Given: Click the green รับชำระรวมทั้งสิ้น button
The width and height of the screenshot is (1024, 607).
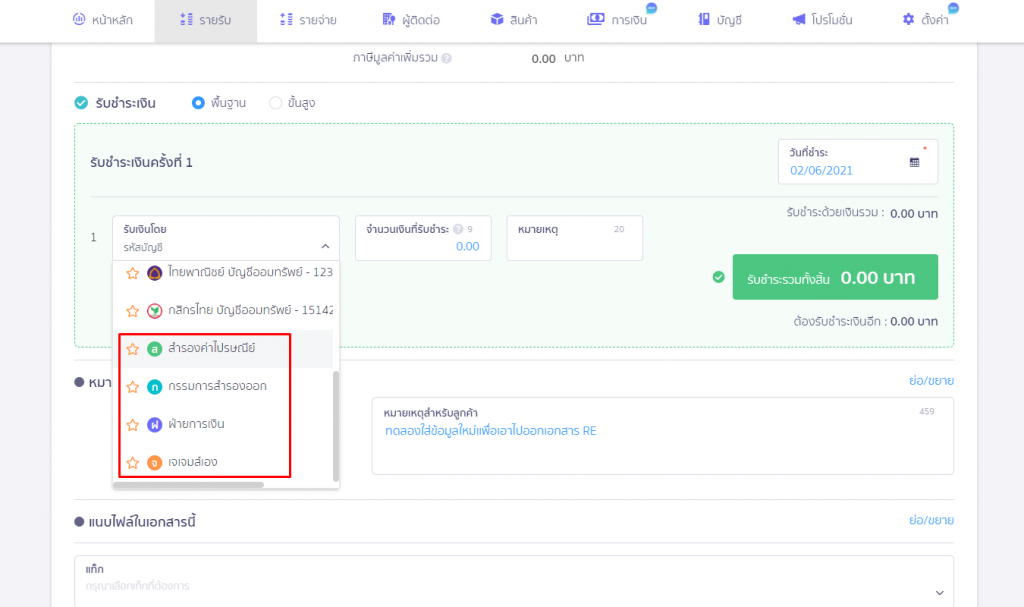Looking at the screenshot, I should click(x=835, y=277).
